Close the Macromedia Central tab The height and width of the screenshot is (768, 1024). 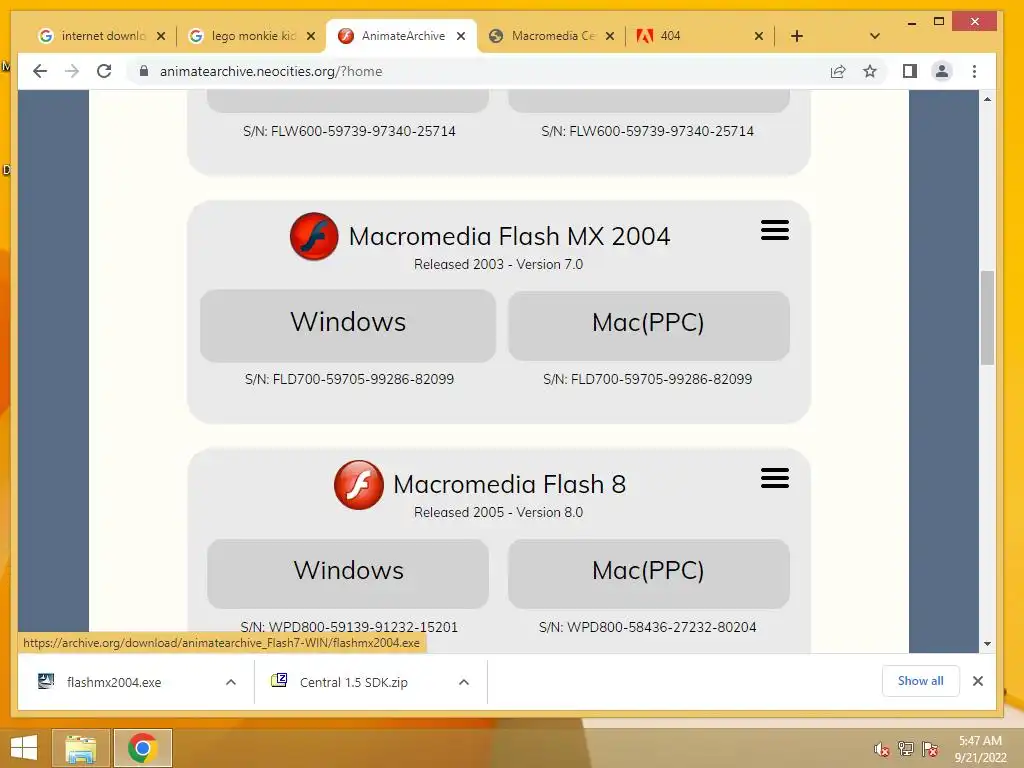point(610,36)
